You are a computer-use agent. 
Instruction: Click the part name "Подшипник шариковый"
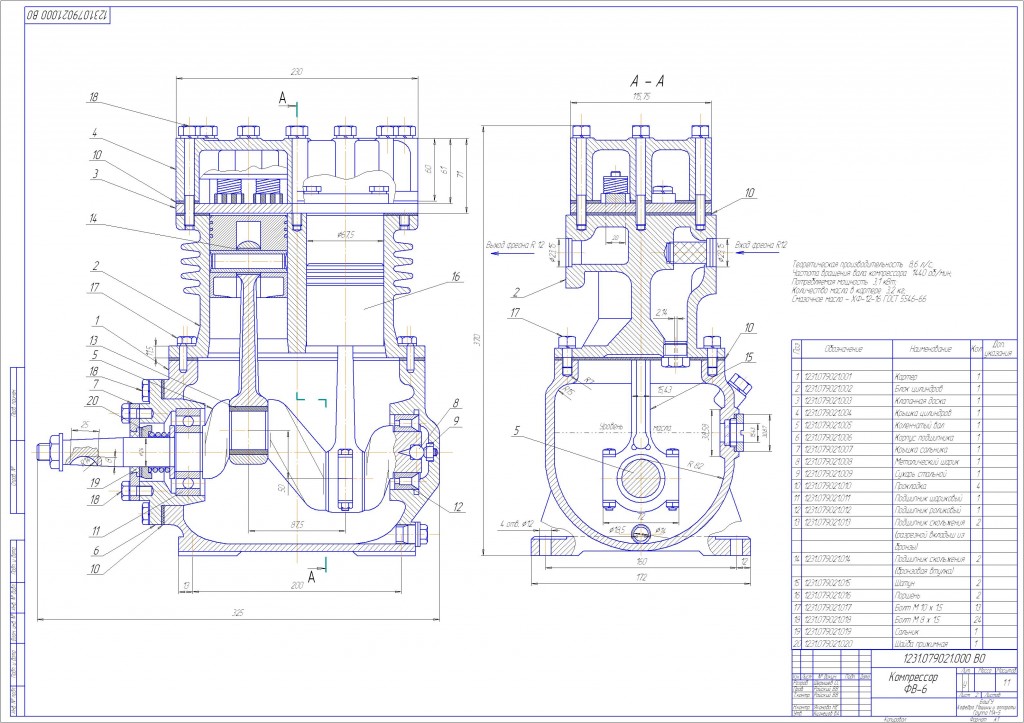(929, 498)
